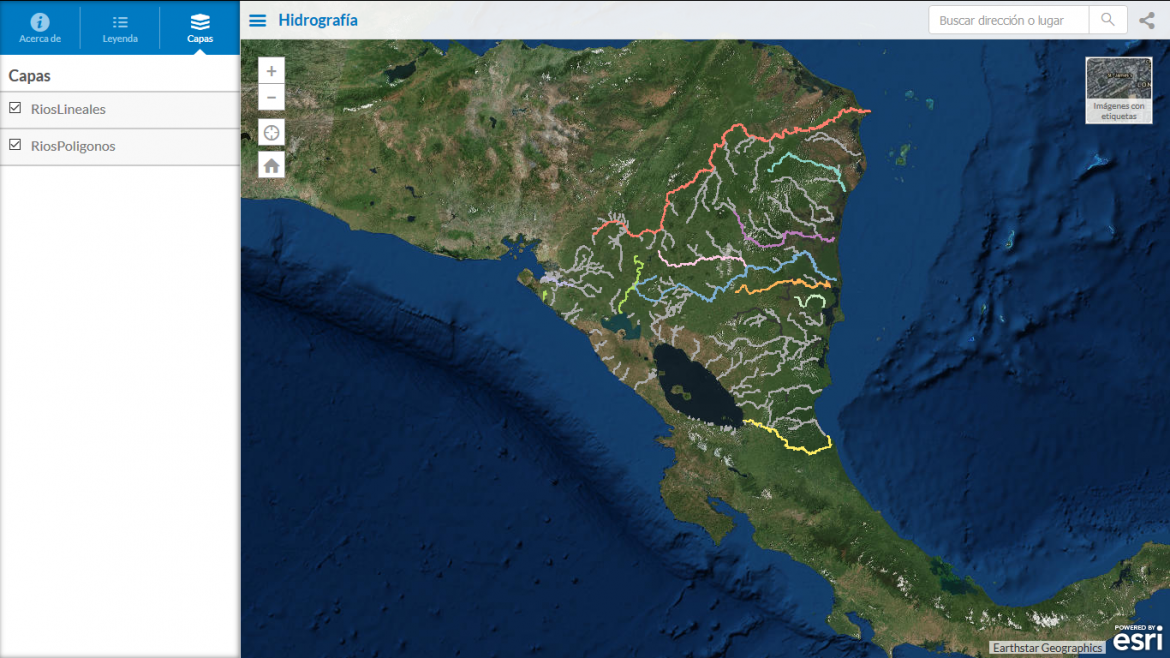Click the Earthstar Geographics attribution
The height and width of the screenshot is (658, 1170).
click(x=1047, y=648)
